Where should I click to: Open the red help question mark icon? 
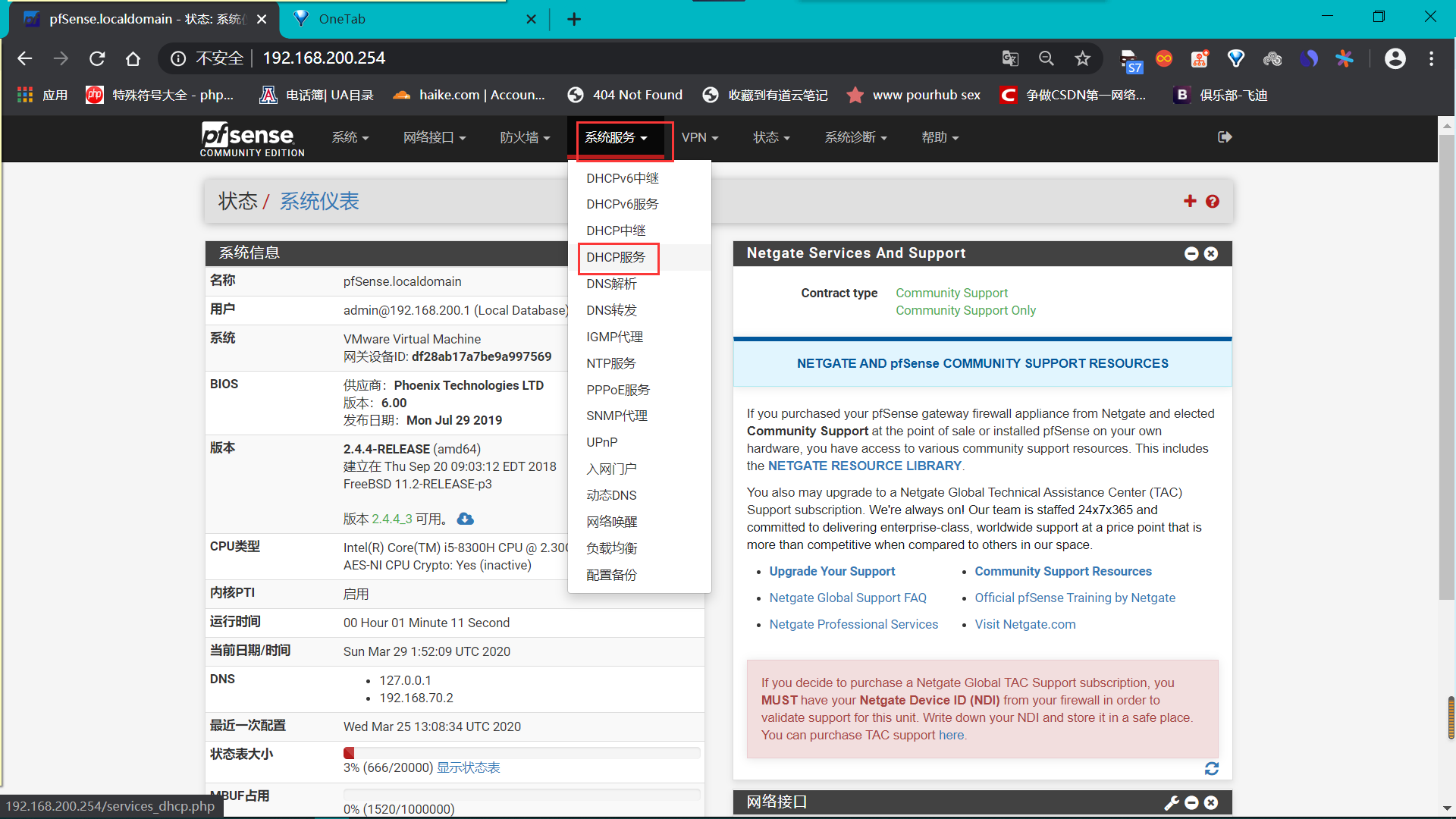(1213, 201)
